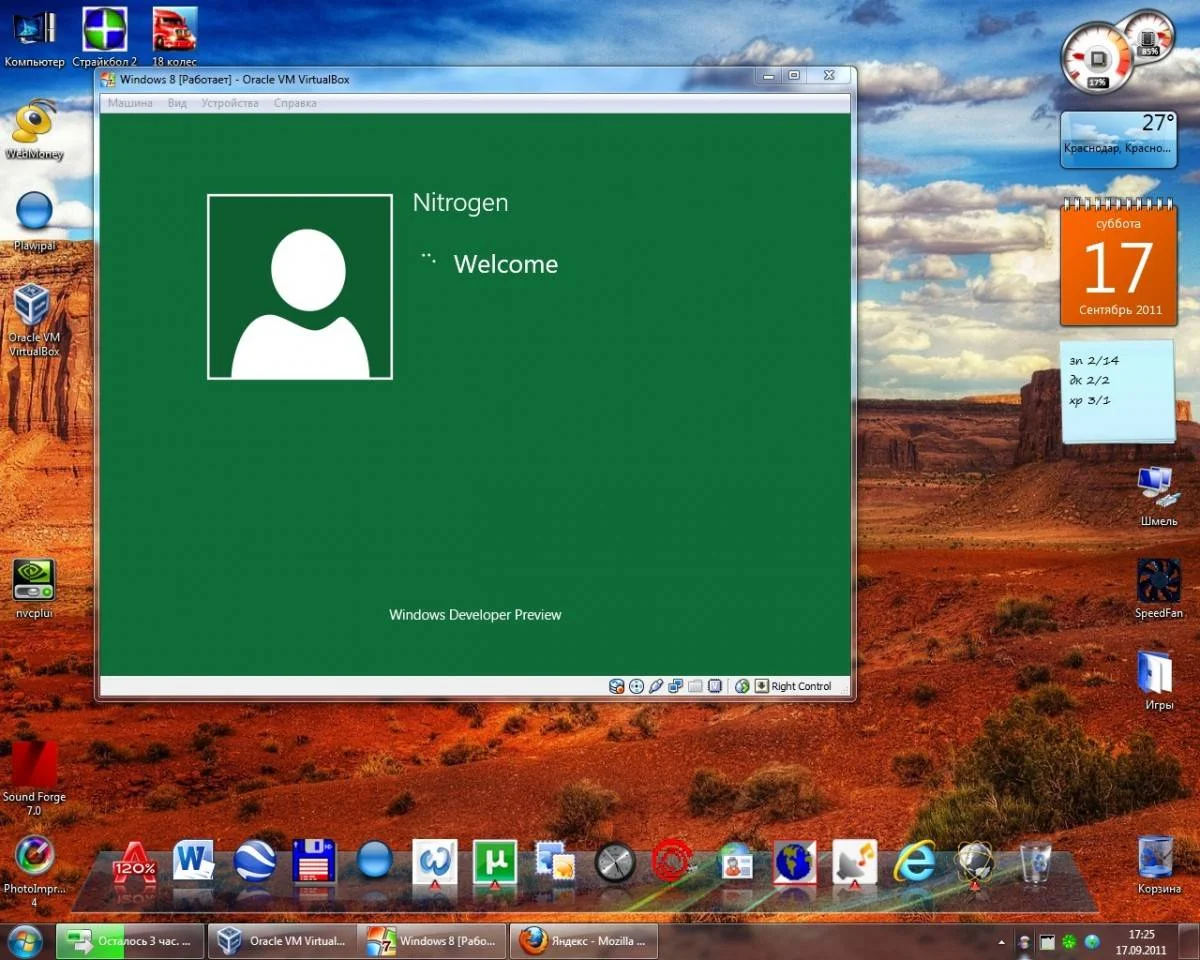Open the Вид menu
Screen dimensions: 1200x960
177,103
